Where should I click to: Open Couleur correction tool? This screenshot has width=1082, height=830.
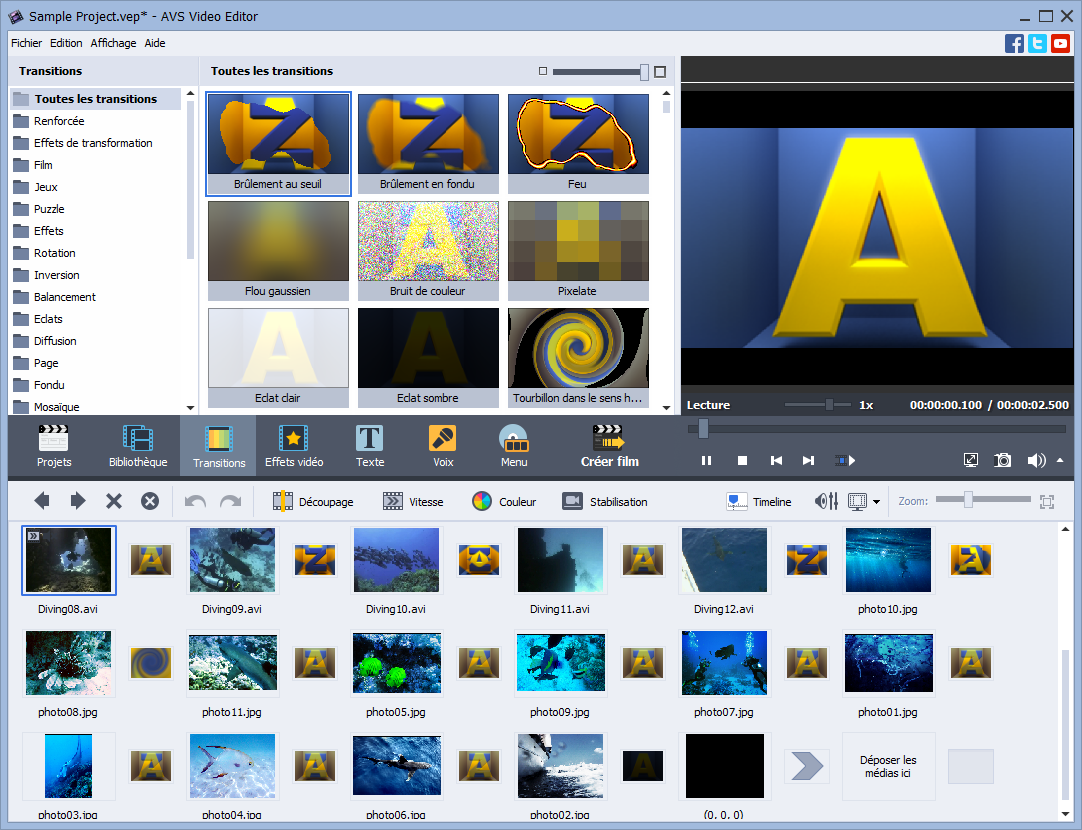(x=504, y=502)
